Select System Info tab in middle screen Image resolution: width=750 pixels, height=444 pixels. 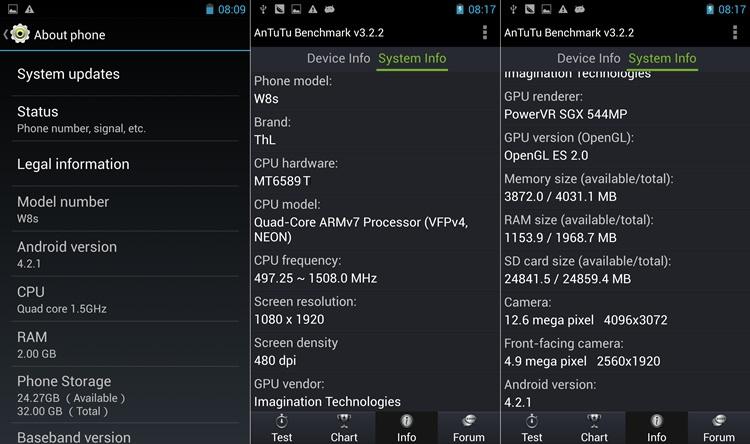coord(412,58)
